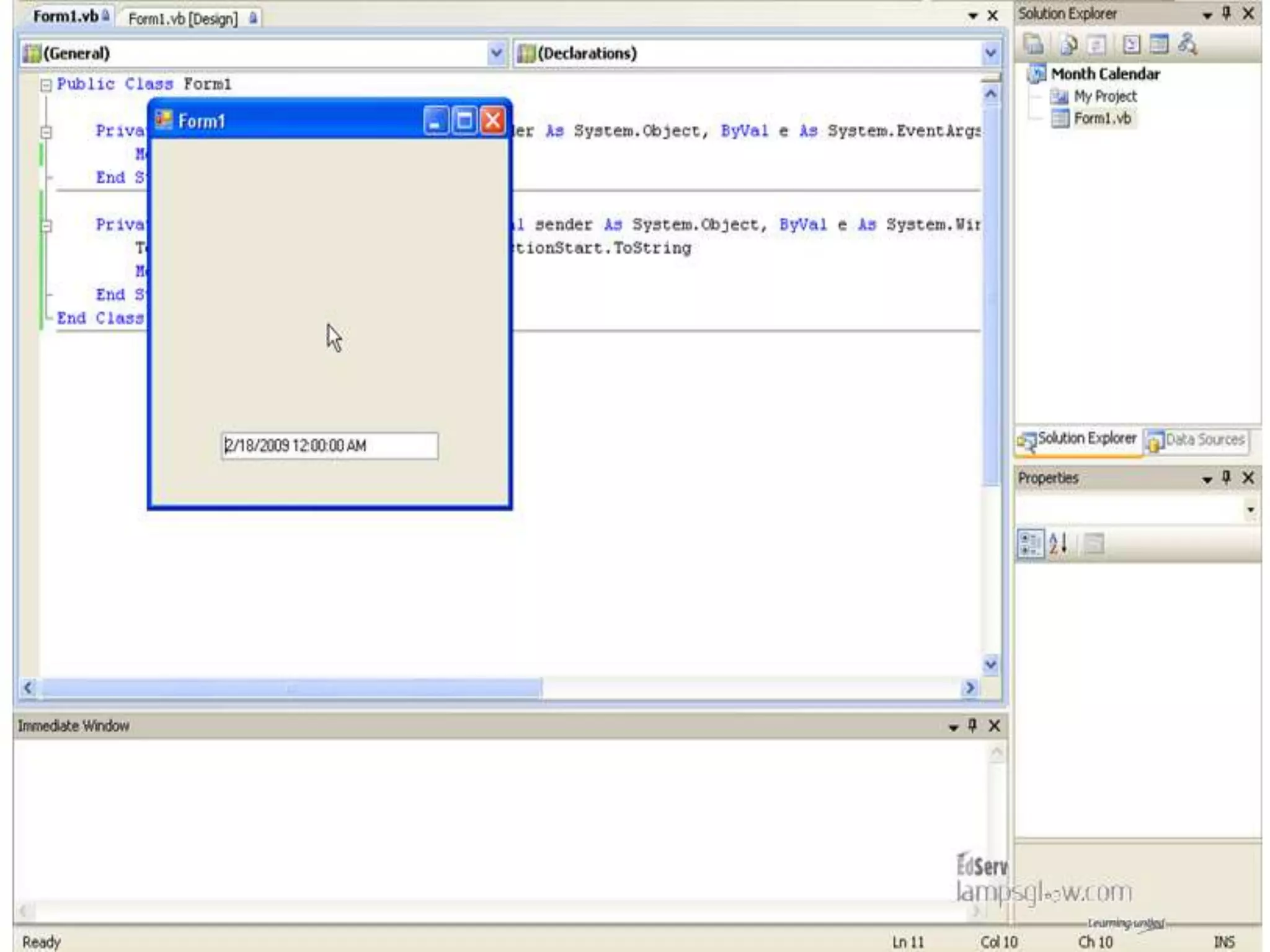Select My Project in Solution Explorer
The height and width of the screenshot is (952, 1270).
tap(1105, 97)
